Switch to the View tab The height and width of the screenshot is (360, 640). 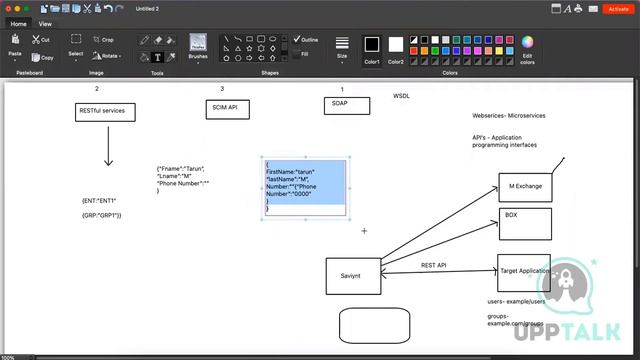point(45,24)
